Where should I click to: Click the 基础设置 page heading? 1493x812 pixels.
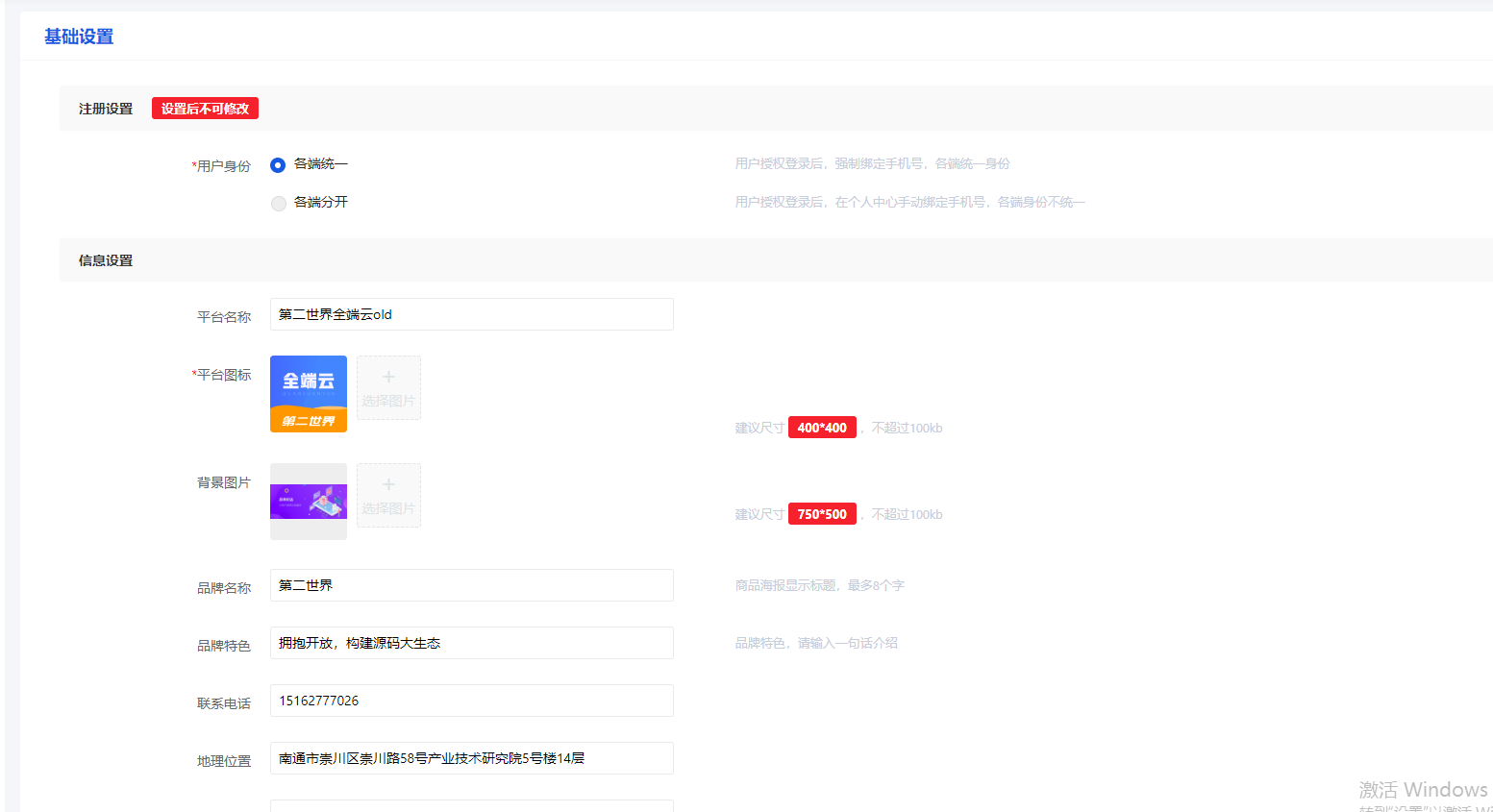pos(79,37)
